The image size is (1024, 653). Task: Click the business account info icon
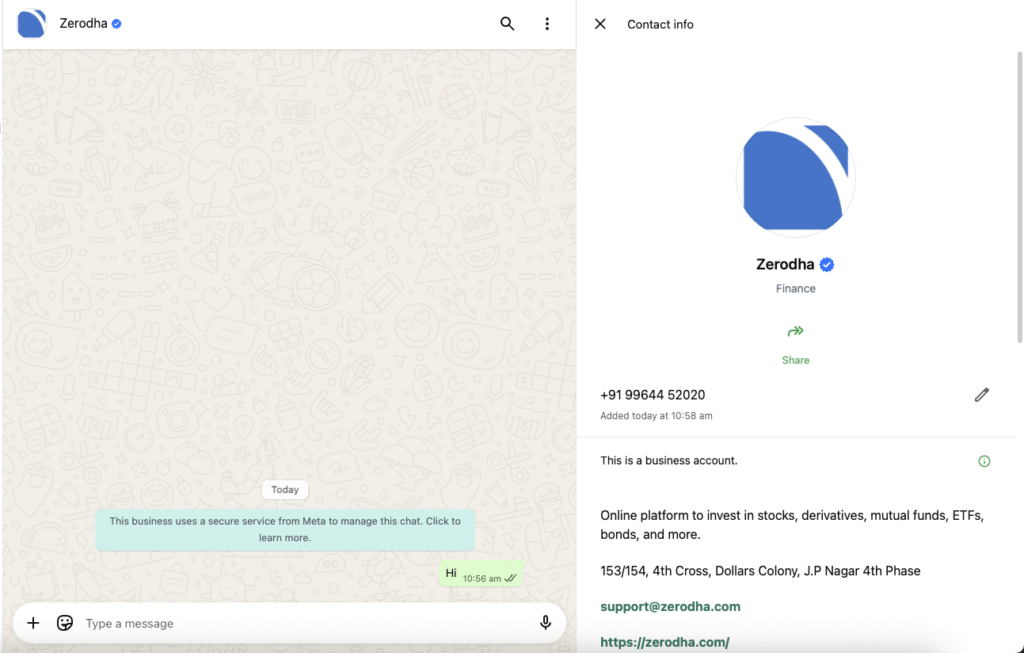tap(984, 461)
